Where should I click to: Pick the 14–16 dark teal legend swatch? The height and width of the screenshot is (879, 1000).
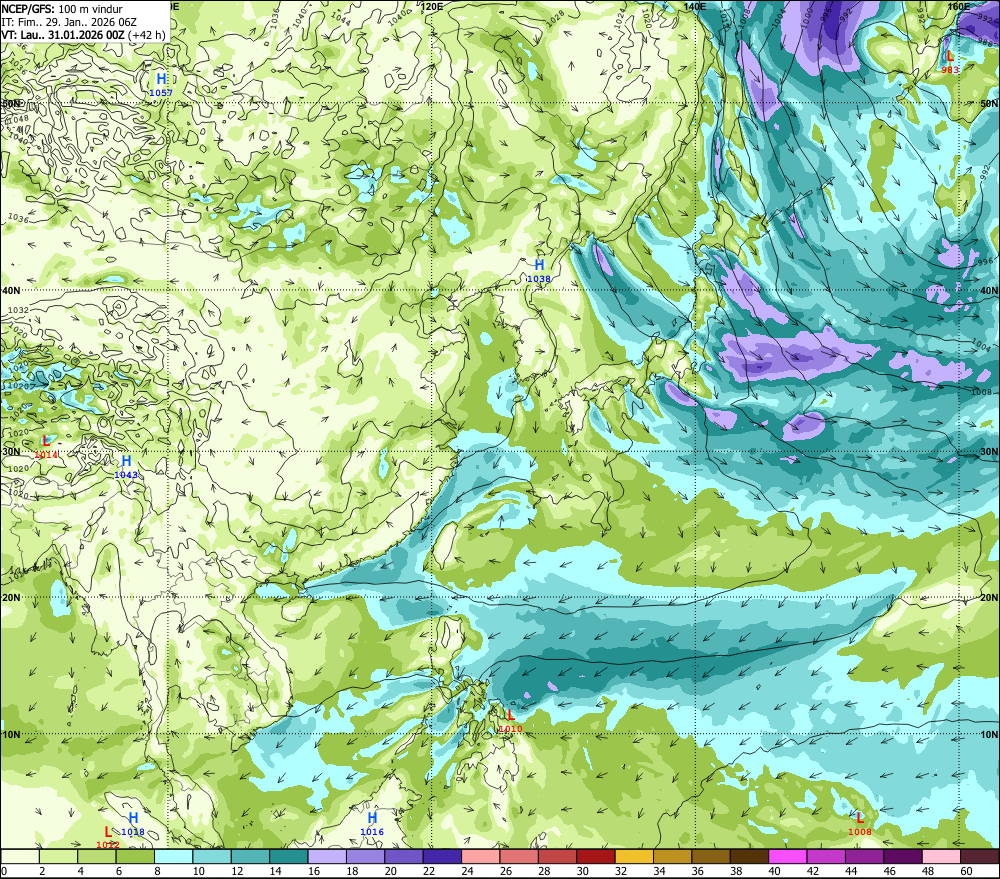coord(289,857)
